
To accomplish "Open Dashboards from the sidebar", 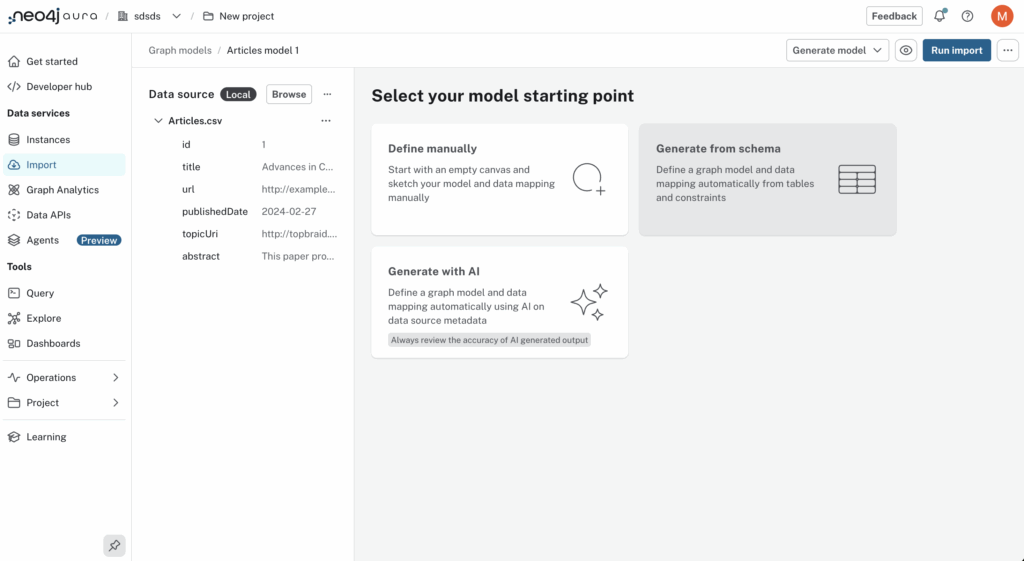I will [x=53, y=343].
